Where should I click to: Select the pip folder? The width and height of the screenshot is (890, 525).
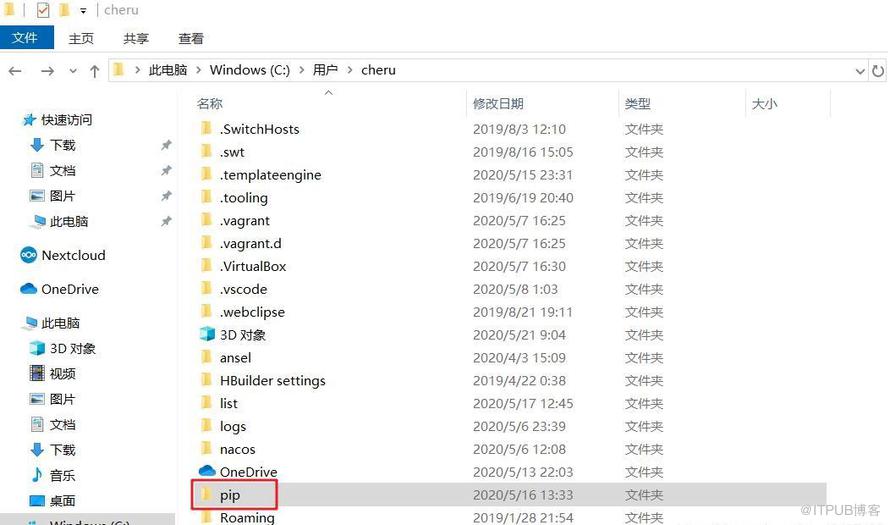(x=230, y=495)
